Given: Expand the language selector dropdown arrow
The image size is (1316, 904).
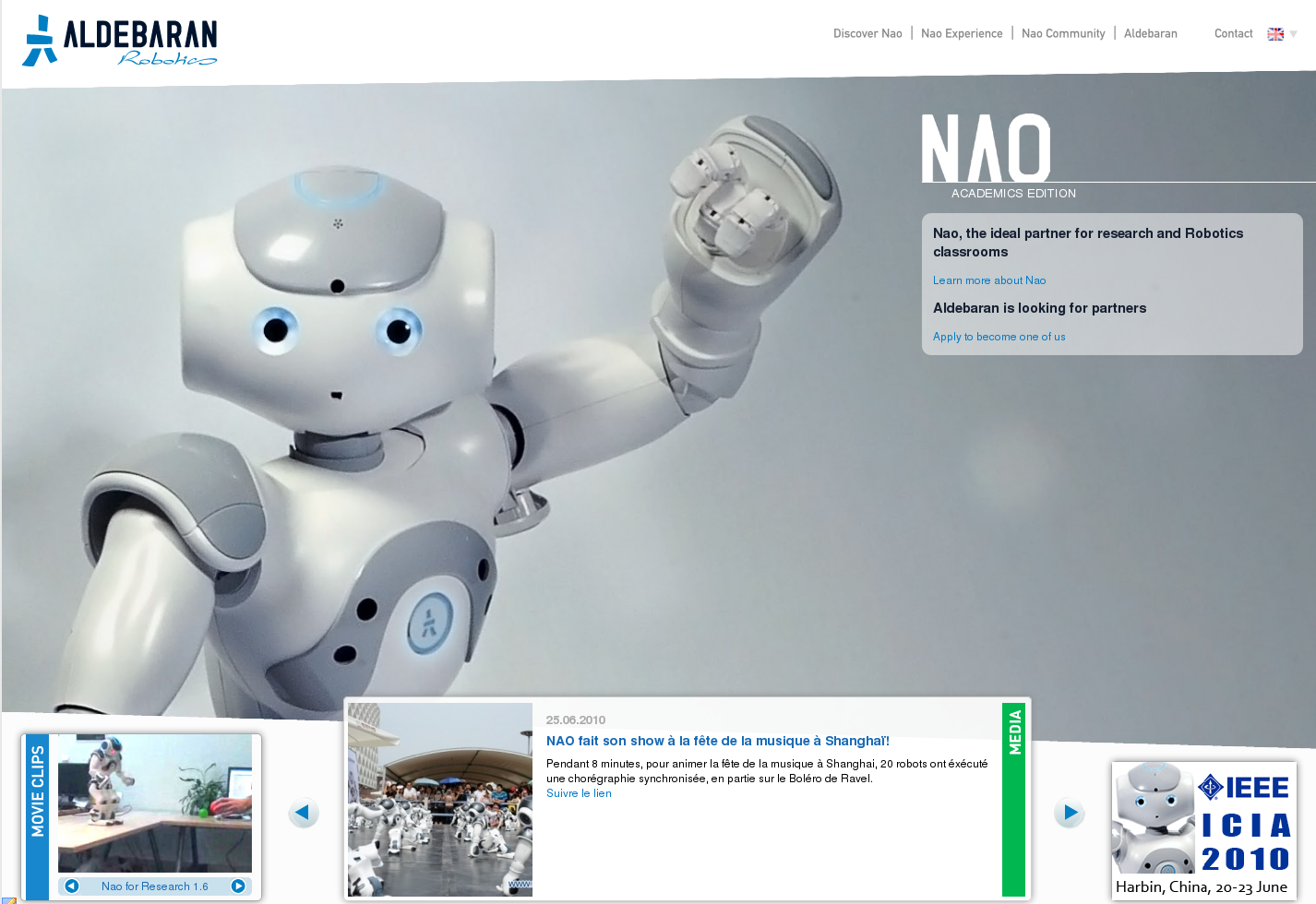Looking at the screenshot, I should (x=1292, y=35).
